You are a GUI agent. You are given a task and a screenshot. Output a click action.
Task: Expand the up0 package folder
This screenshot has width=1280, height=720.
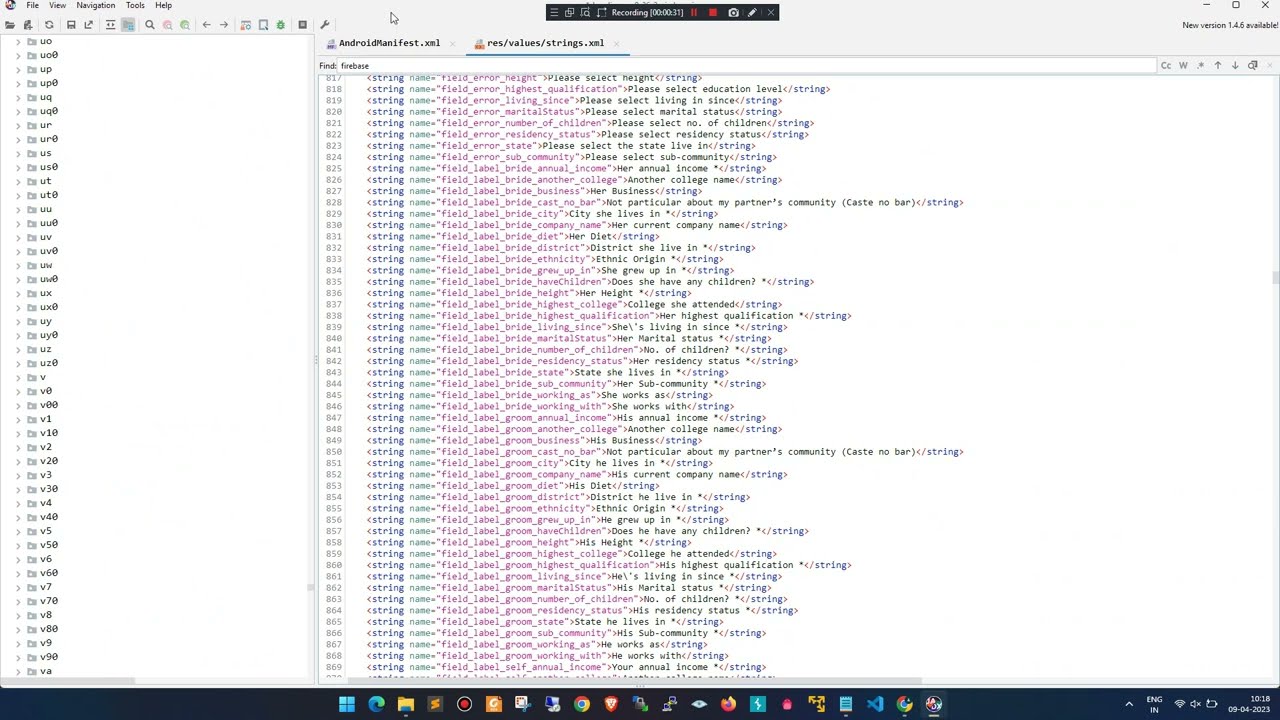pos(18,84)
